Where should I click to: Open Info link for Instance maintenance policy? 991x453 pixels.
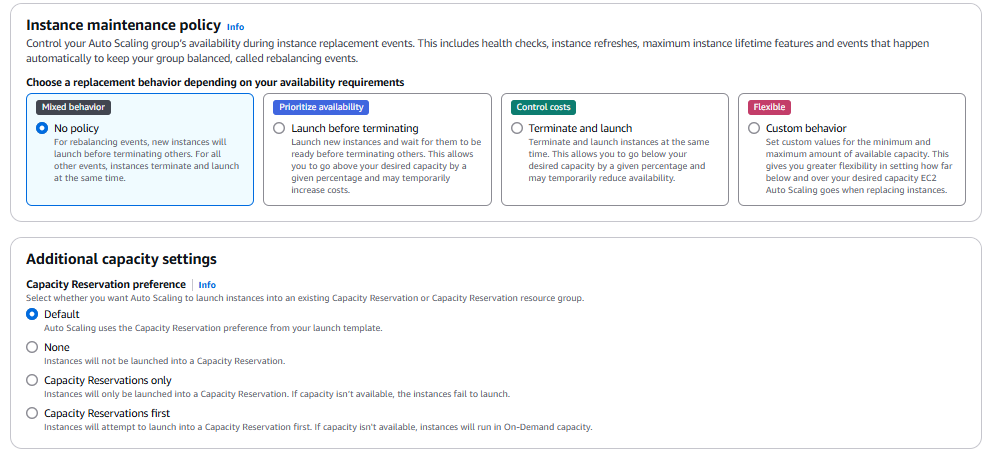pos(235,27)
